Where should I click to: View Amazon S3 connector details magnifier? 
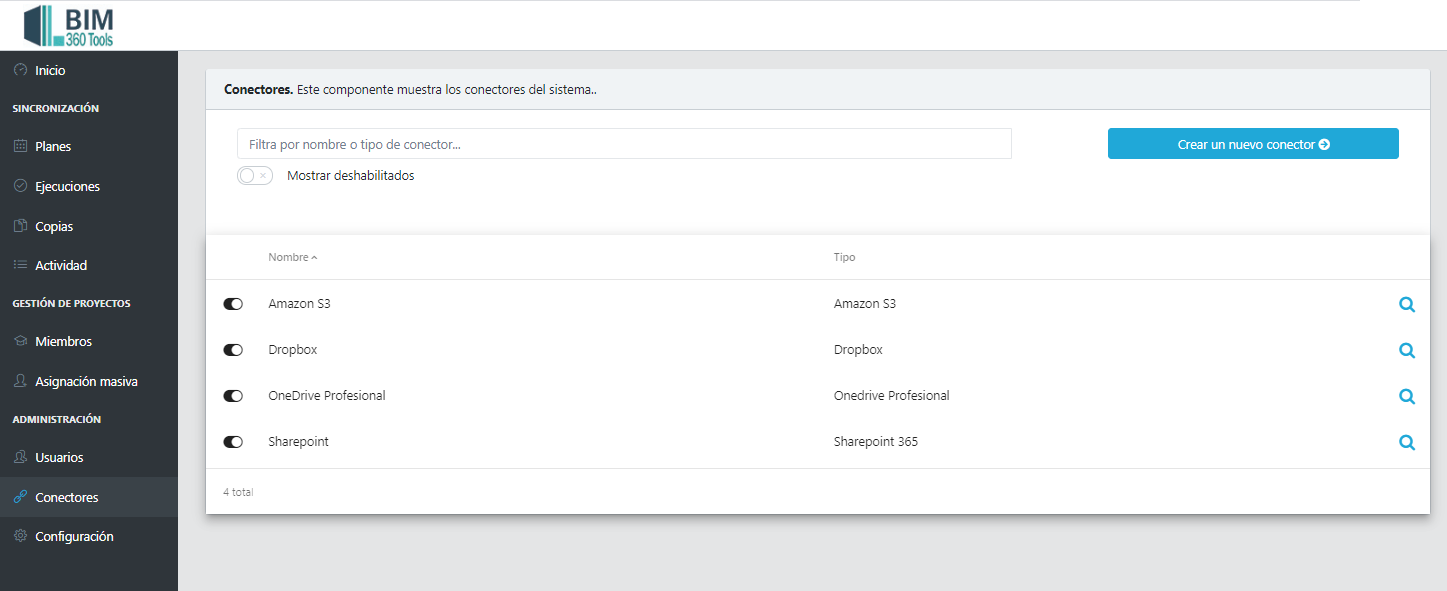1407,305
